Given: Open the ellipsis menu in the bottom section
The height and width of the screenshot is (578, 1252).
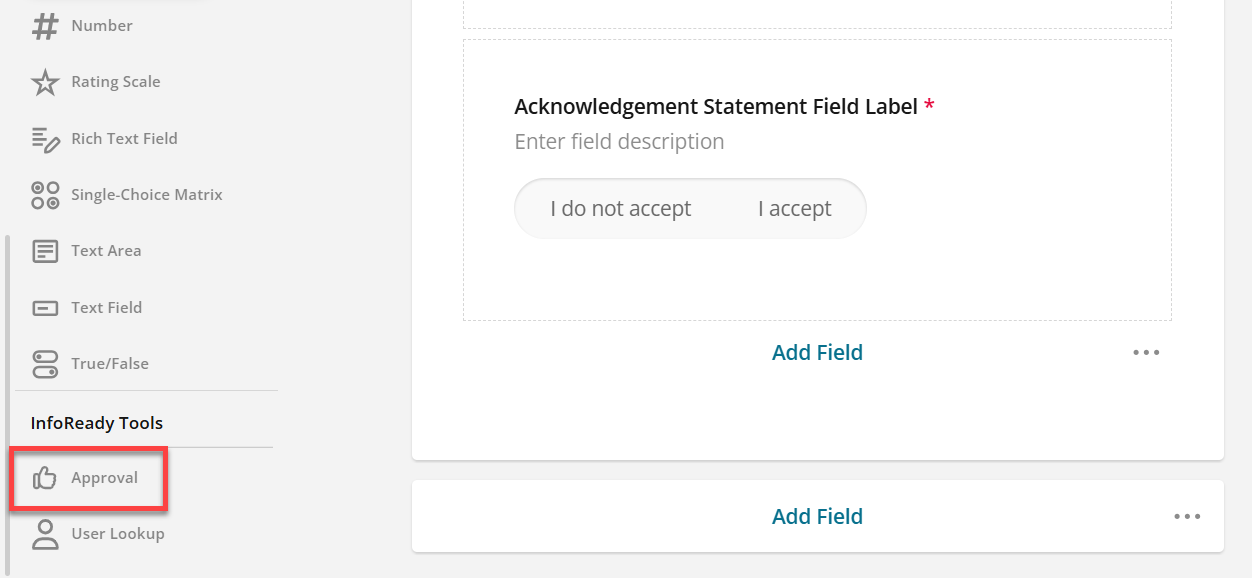Looking at the screenshot, I should pyautogui.click(x=1187, y=516).
